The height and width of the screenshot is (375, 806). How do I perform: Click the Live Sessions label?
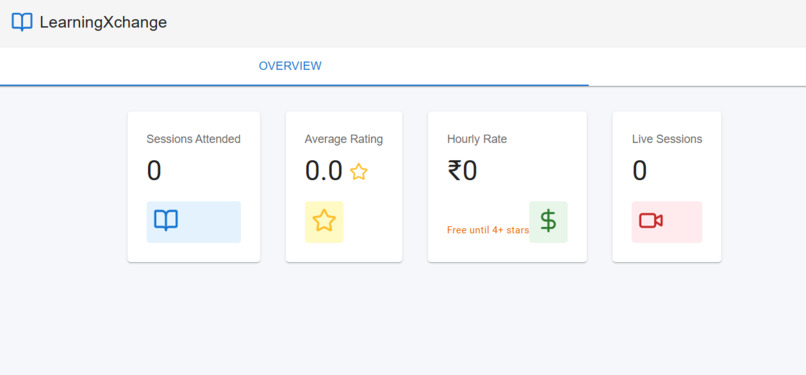(x=667, y=139)
